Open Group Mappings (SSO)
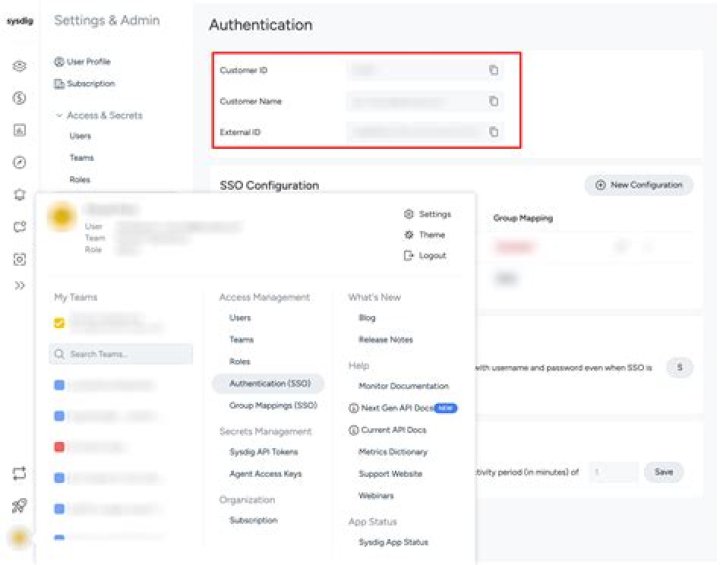 273,406
